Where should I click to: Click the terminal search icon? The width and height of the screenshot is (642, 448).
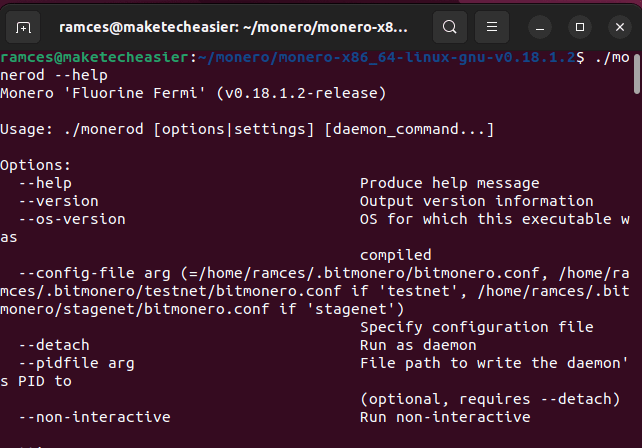452,25
